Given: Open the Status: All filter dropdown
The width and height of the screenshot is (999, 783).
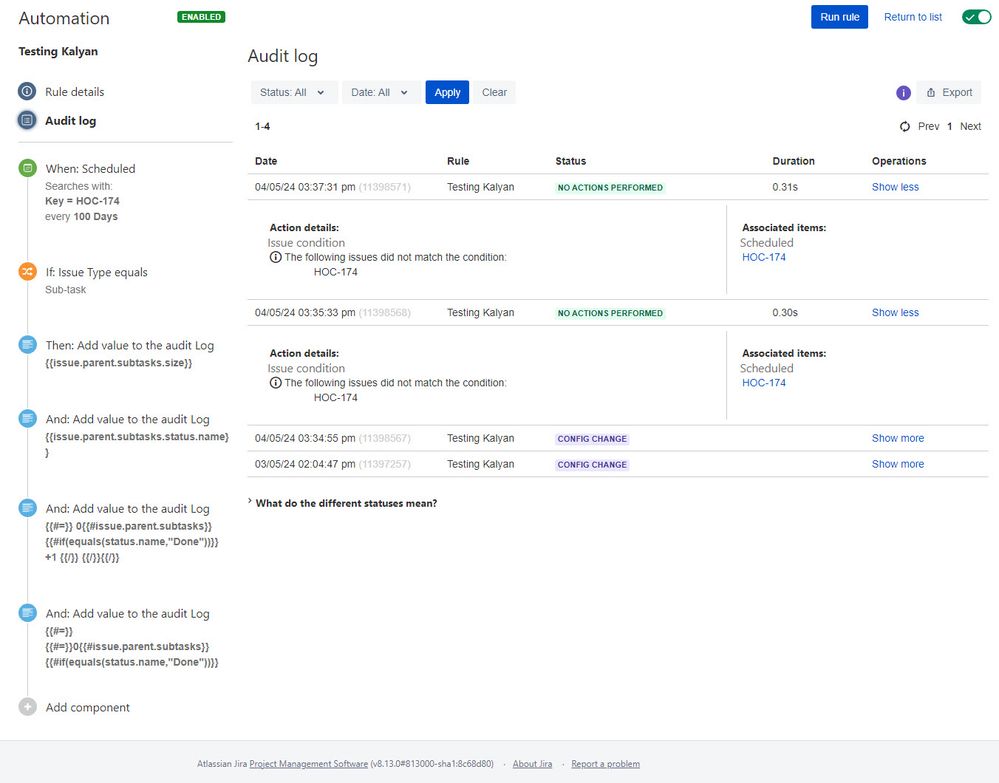Looking at the screenshot, I should click(294, 92).
